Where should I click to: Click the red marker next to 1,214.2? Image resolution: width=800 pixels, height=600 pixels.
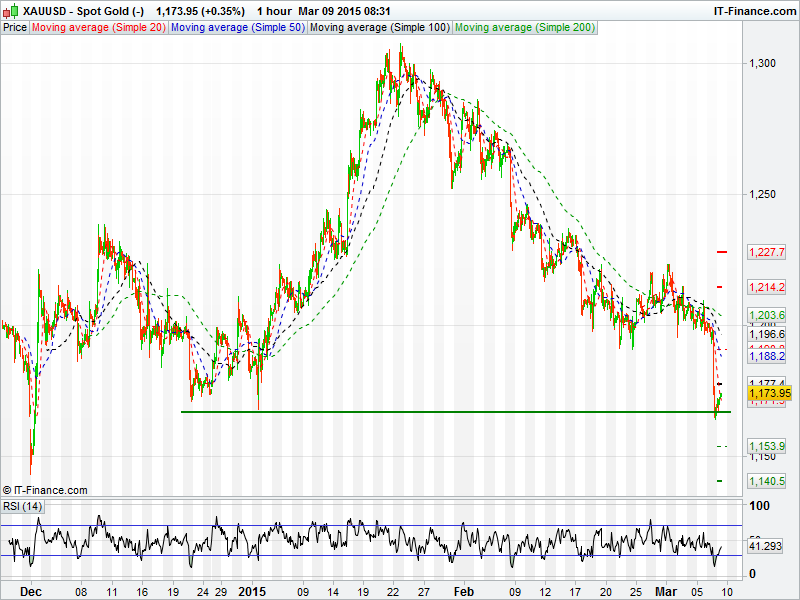click(x=720, y=287)
